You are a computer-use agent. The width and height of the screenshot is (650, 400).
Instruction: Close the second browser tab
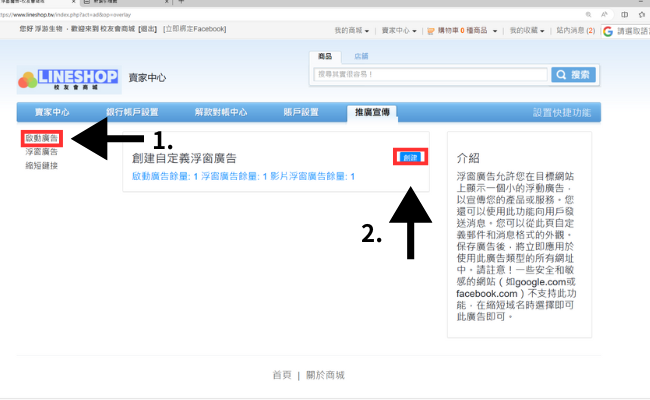(167, 2)
